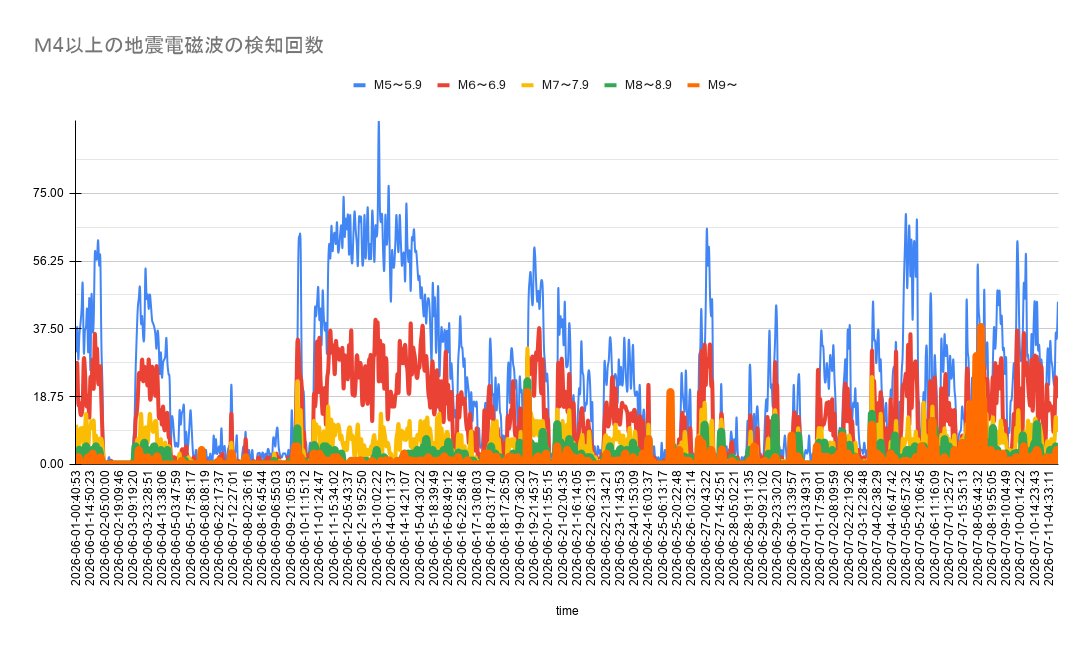Click x-axis label 2026-06-05-03:47:59
This screenshot has height=651, width=1091.
pyautogui.click(x=176, y=528)
